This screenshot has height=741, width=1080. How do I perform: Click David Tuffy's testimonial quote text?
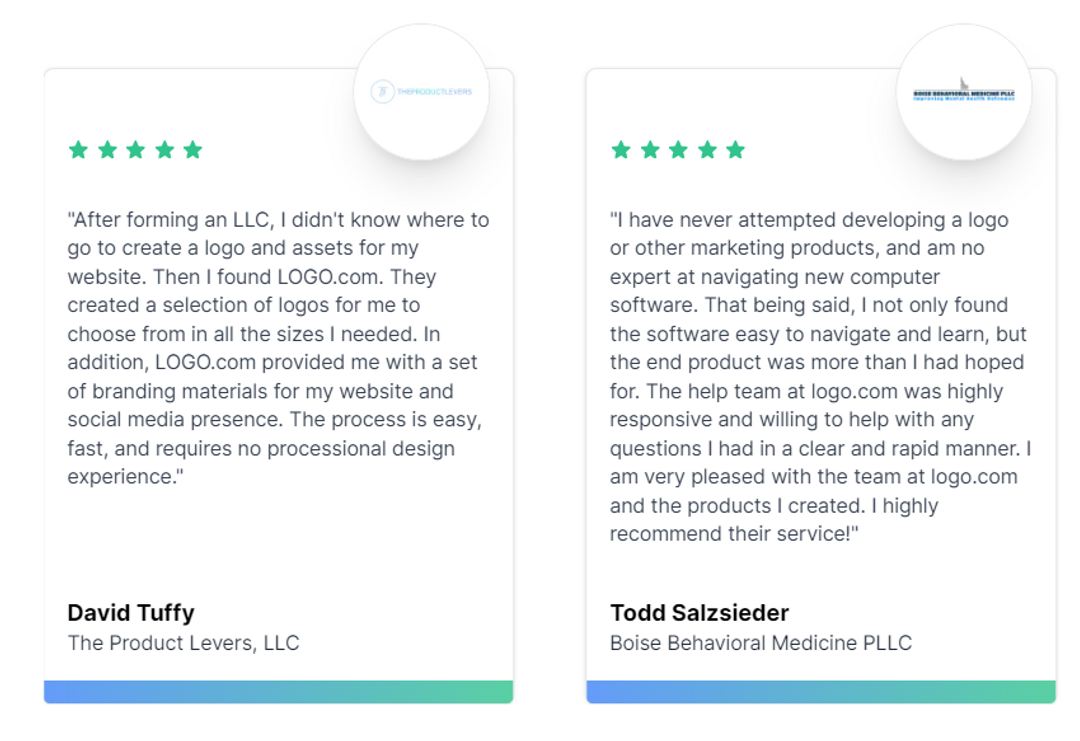(x=278, y=348)
